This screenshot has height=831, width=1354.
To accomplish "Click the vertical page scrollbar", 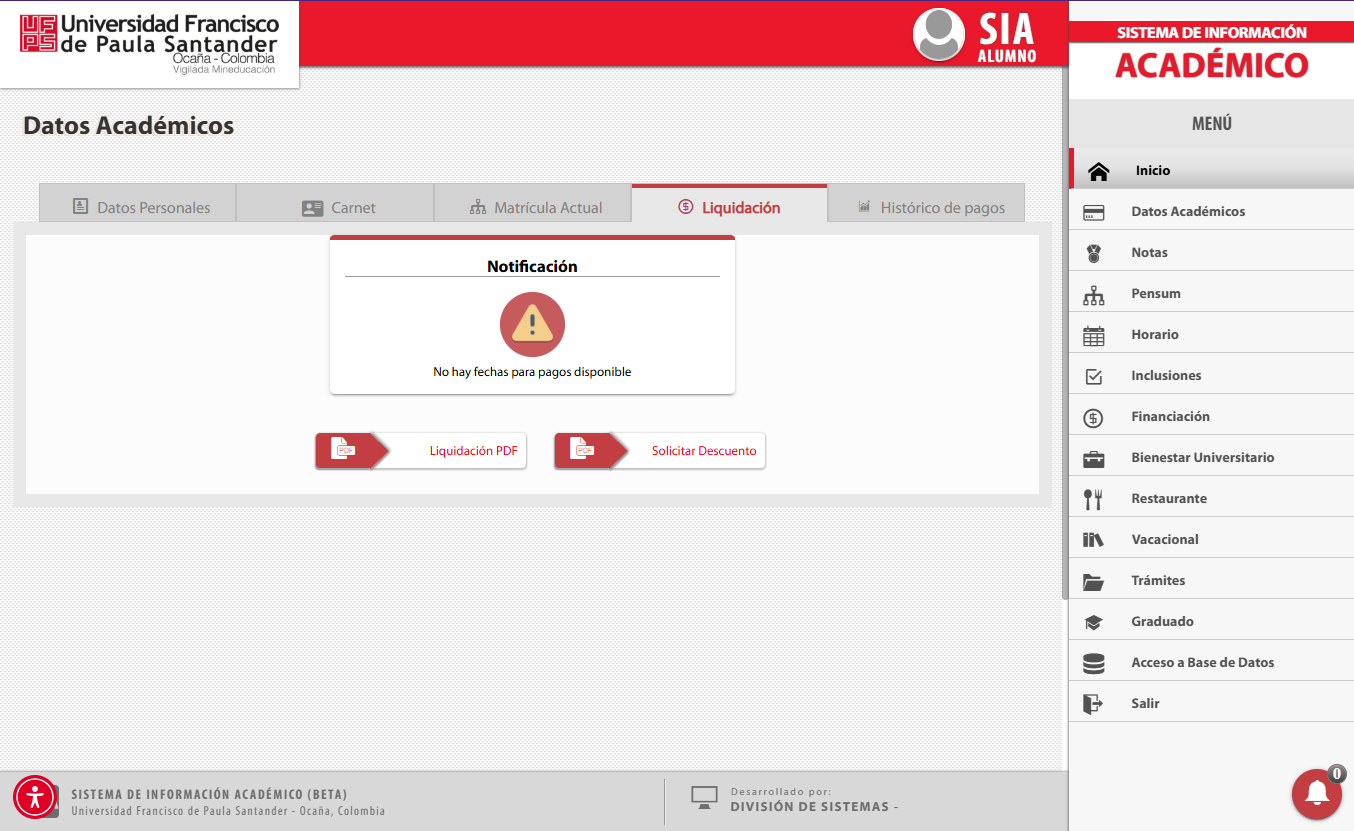I will pos(1065,334).
